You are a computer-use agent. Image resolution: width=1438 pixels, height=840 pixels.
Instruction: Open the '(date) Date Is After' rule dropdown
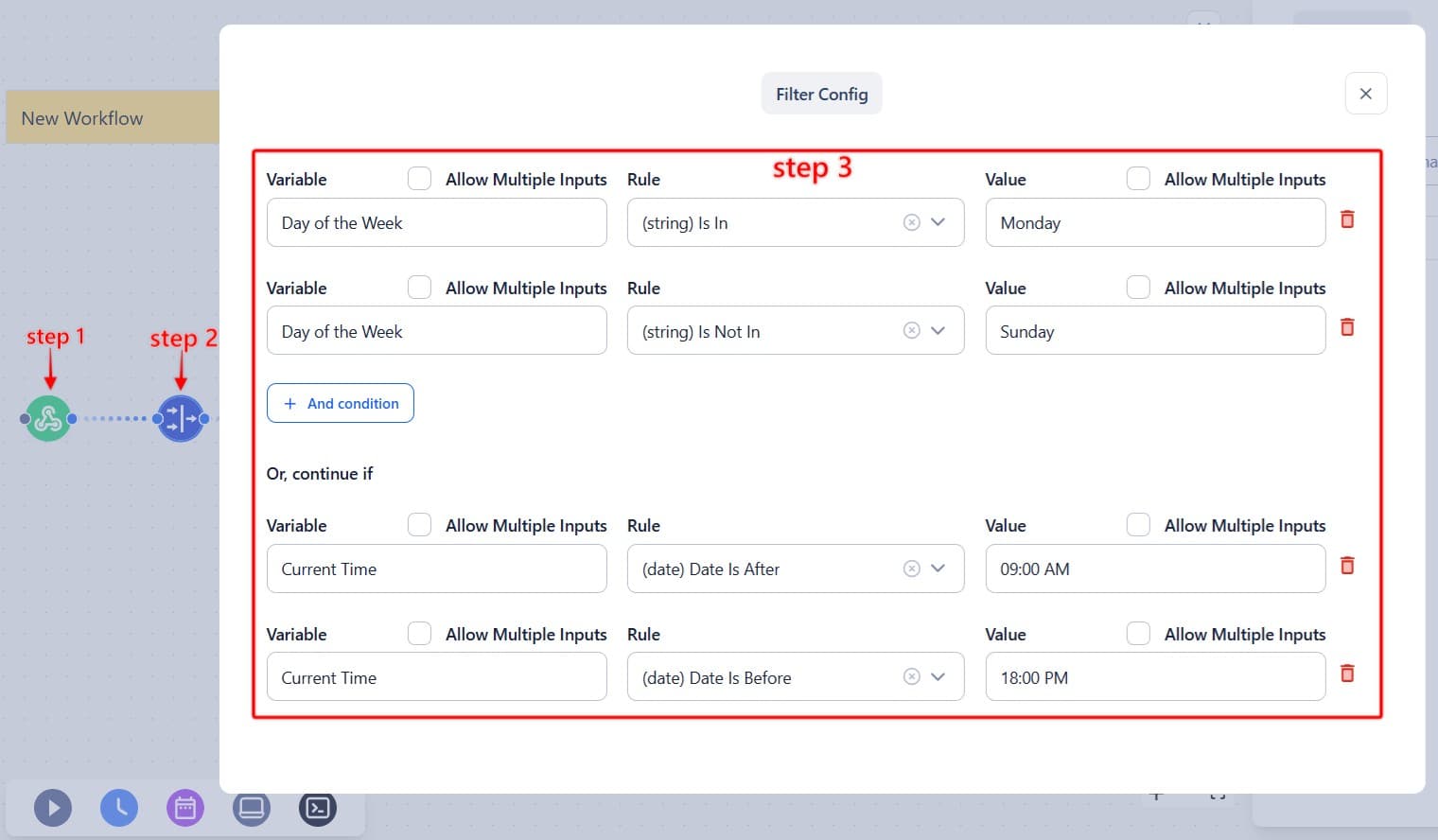938,569
